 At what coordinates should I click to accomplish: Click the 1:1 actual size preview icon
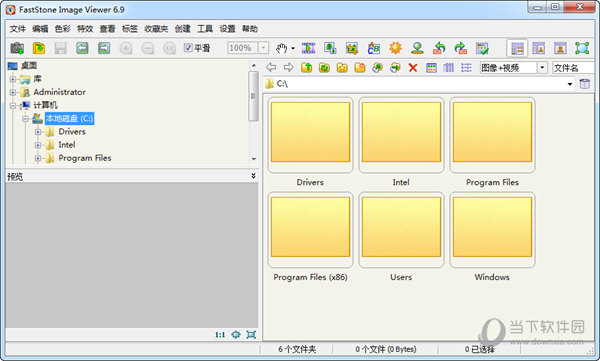point(220,335)
